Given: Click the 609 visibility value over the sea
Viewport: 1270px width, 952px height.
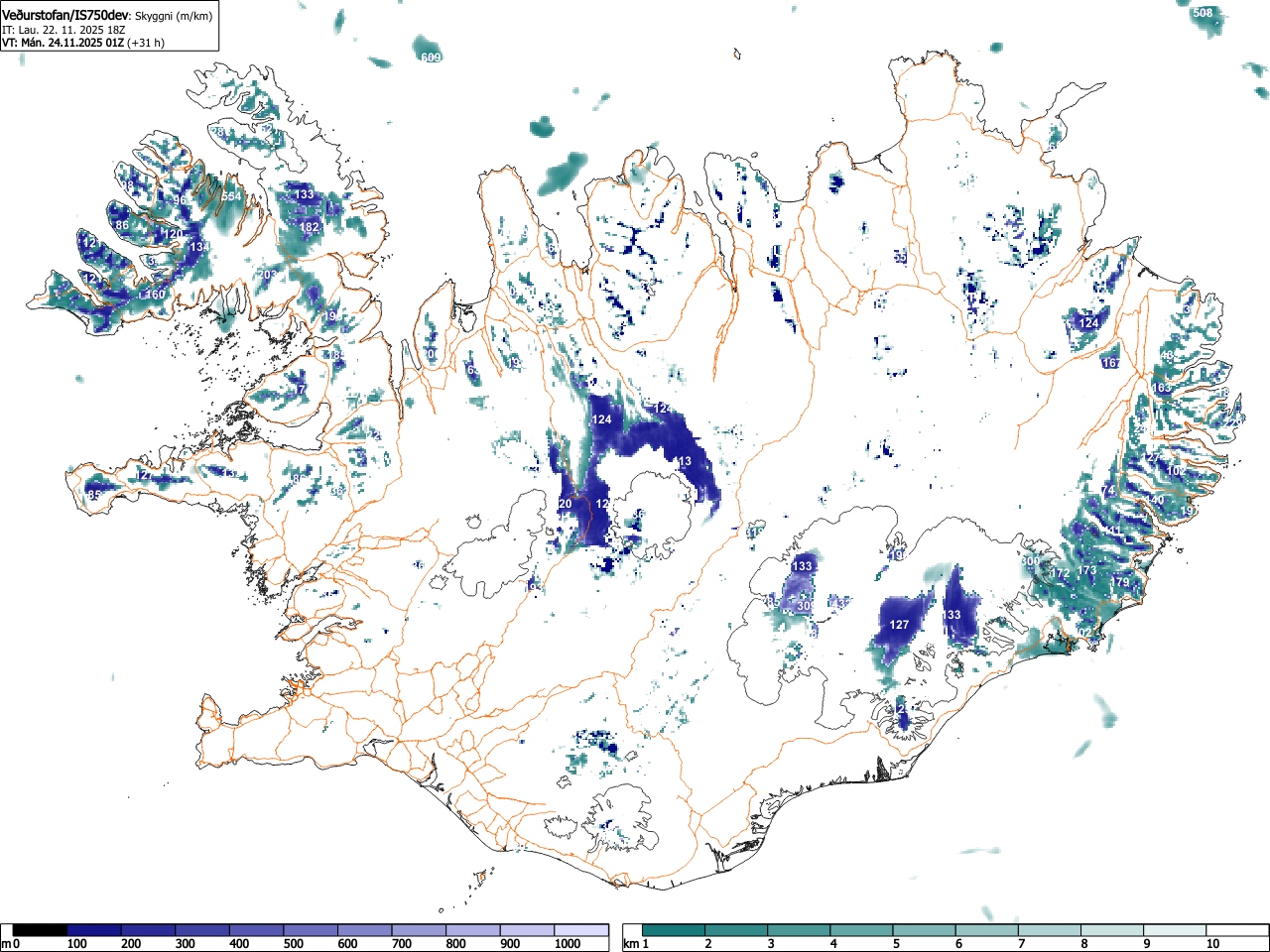Looking at the screenshot, I should click(431, 58).
